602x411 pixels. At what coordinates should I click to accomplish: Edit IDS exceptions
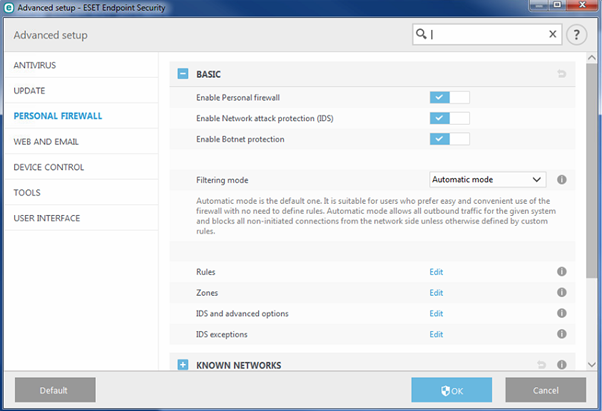click(x=436, y=334)
